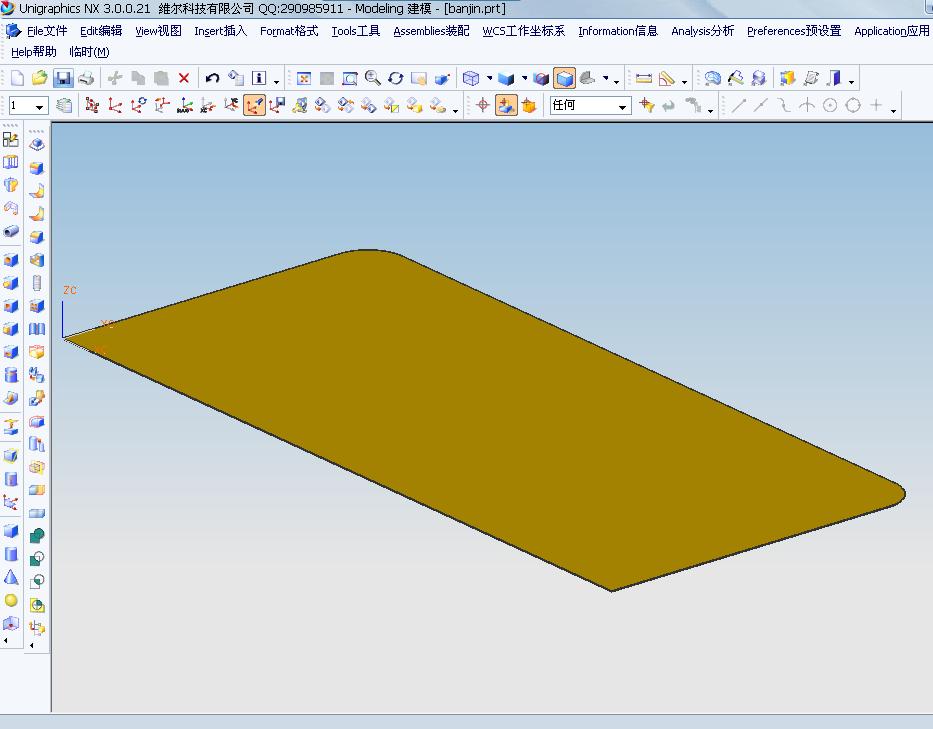Open the Analysis分析 menu
The image size is (933, 729).
(x=702, y=31)
